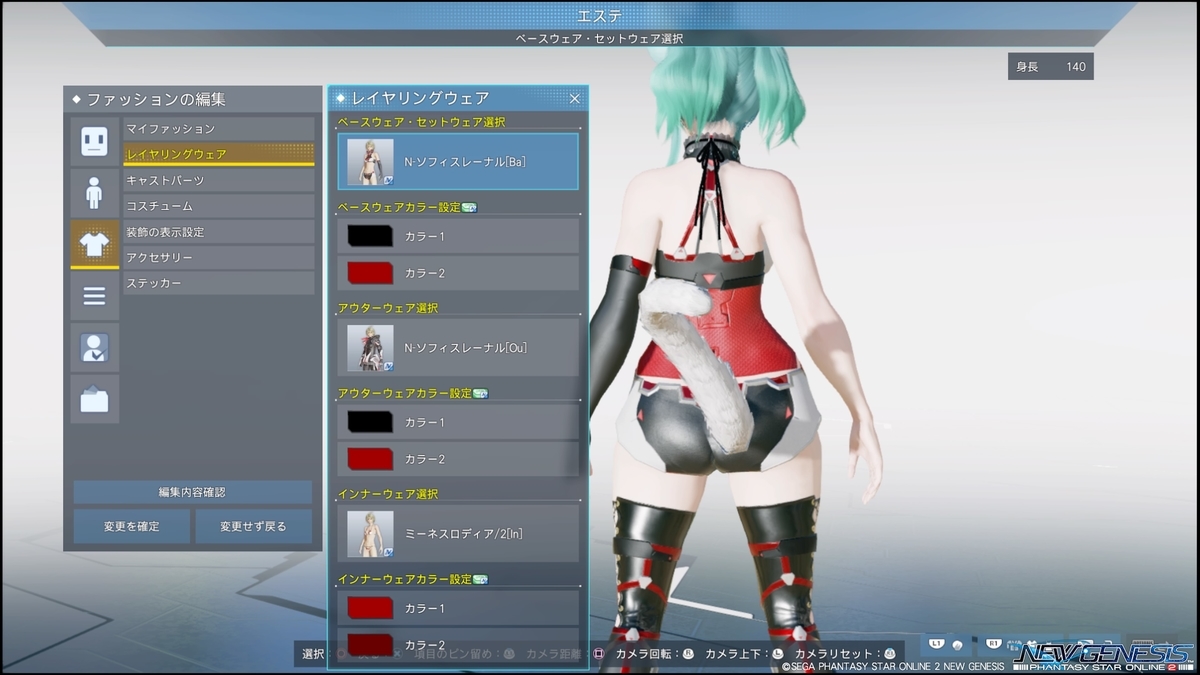This screenshot has height=675, width=1200.
Task: Open アクセサリー menu entry
Action: [x=219, y=258]
